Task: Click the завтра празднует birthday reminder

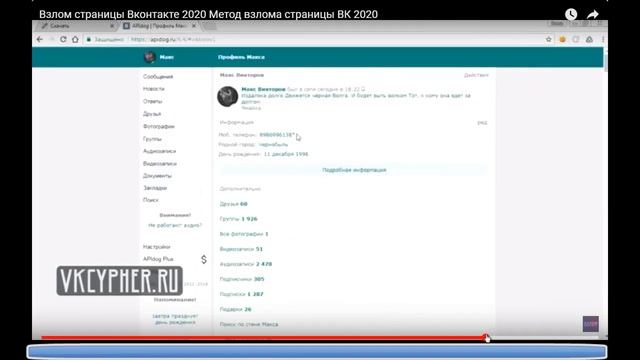Action: (175, 319)
